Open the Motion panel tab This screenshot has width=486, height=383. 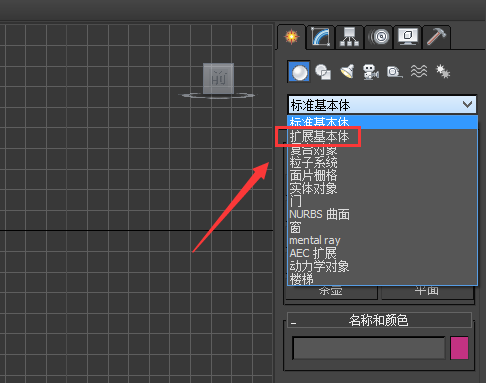(x=378, y=37)
